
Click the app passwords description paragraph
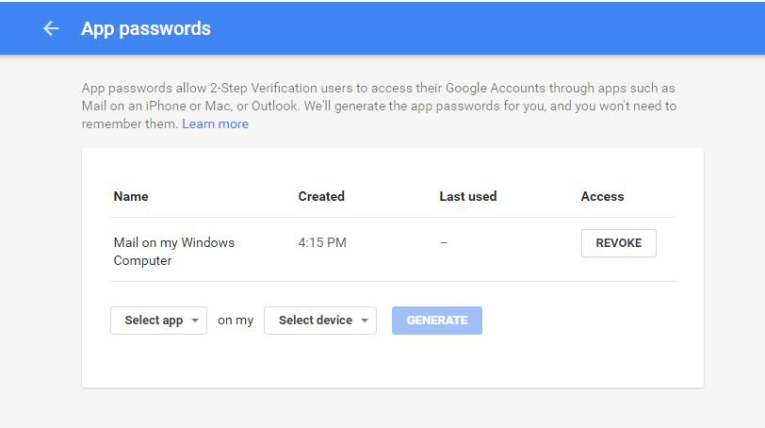pos(378,105)
